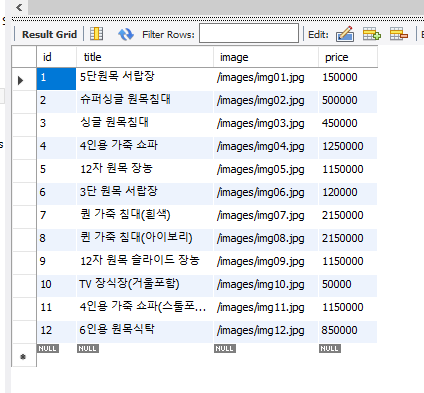
Task: Select cell '/images/img09.jpg'
Action: click(266, 262)
